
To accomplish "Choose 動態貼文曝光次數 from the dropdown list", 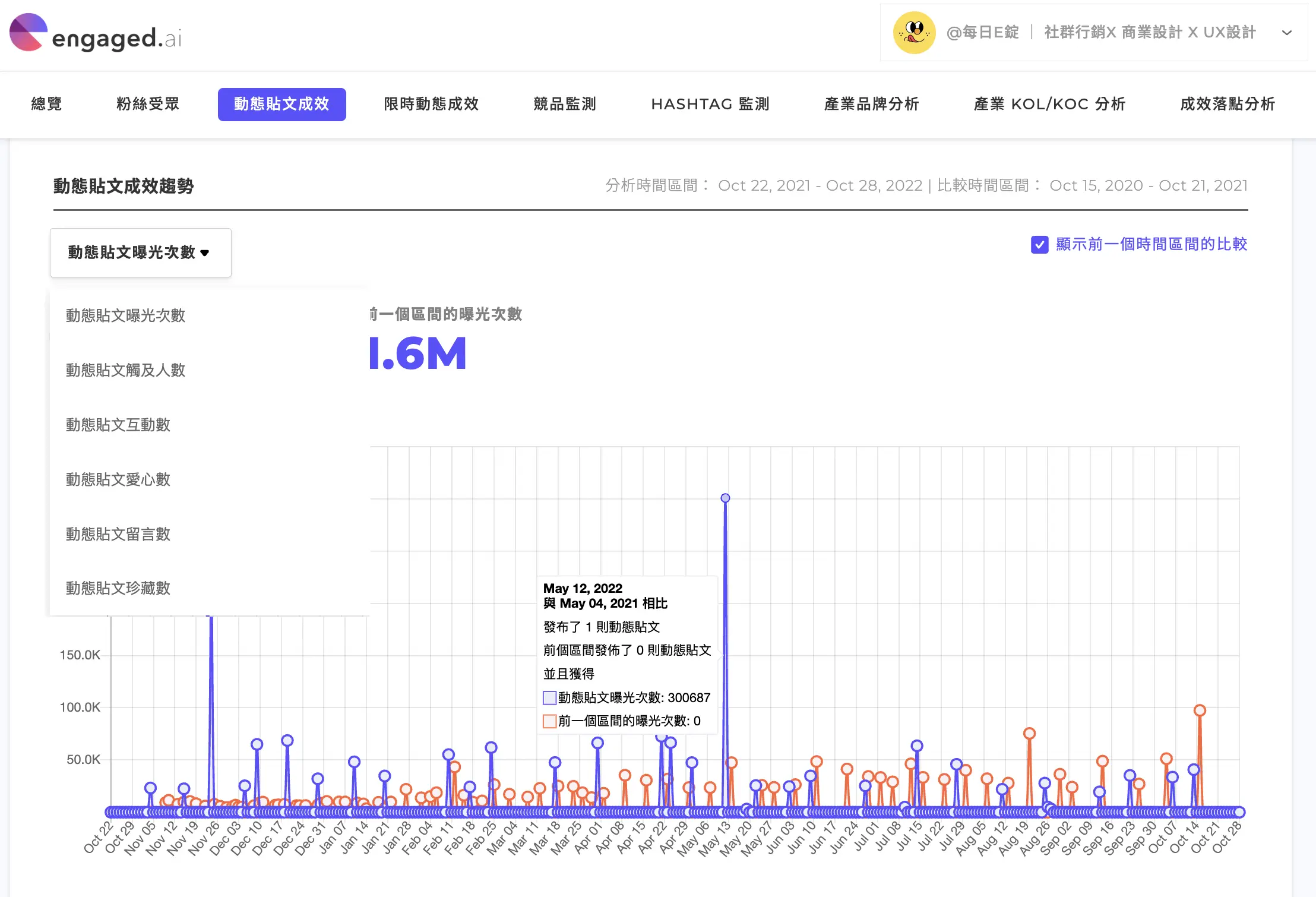I will tap(125, 315).
